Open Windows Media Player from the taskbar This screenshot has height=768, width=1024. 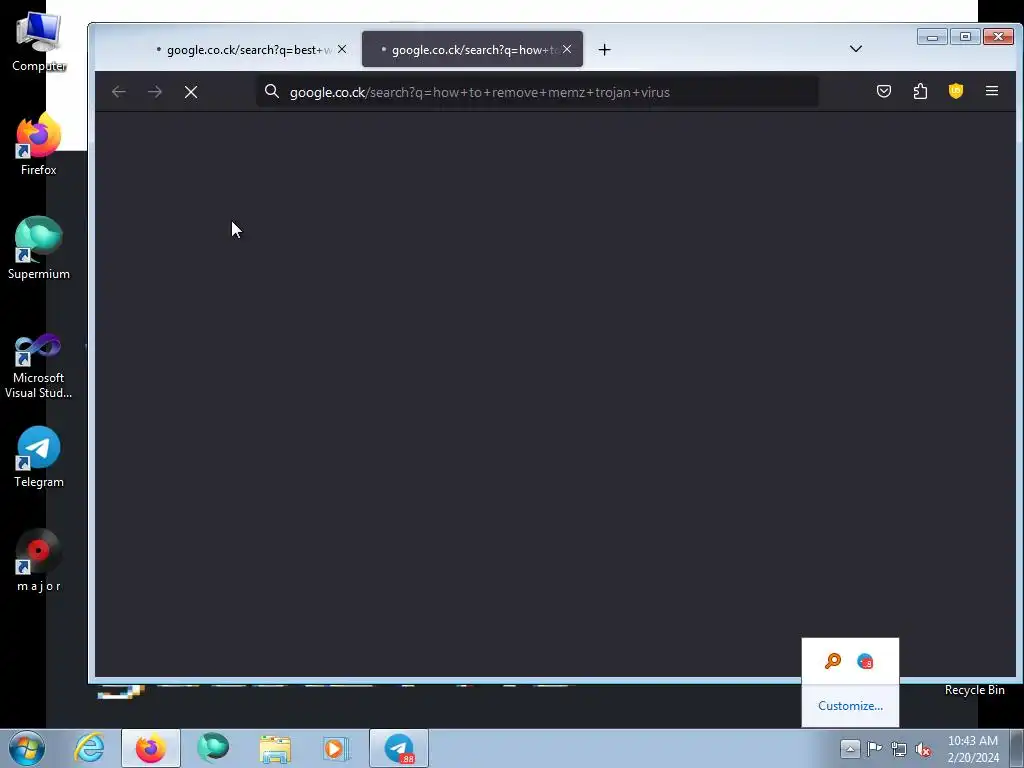[336, 748]
